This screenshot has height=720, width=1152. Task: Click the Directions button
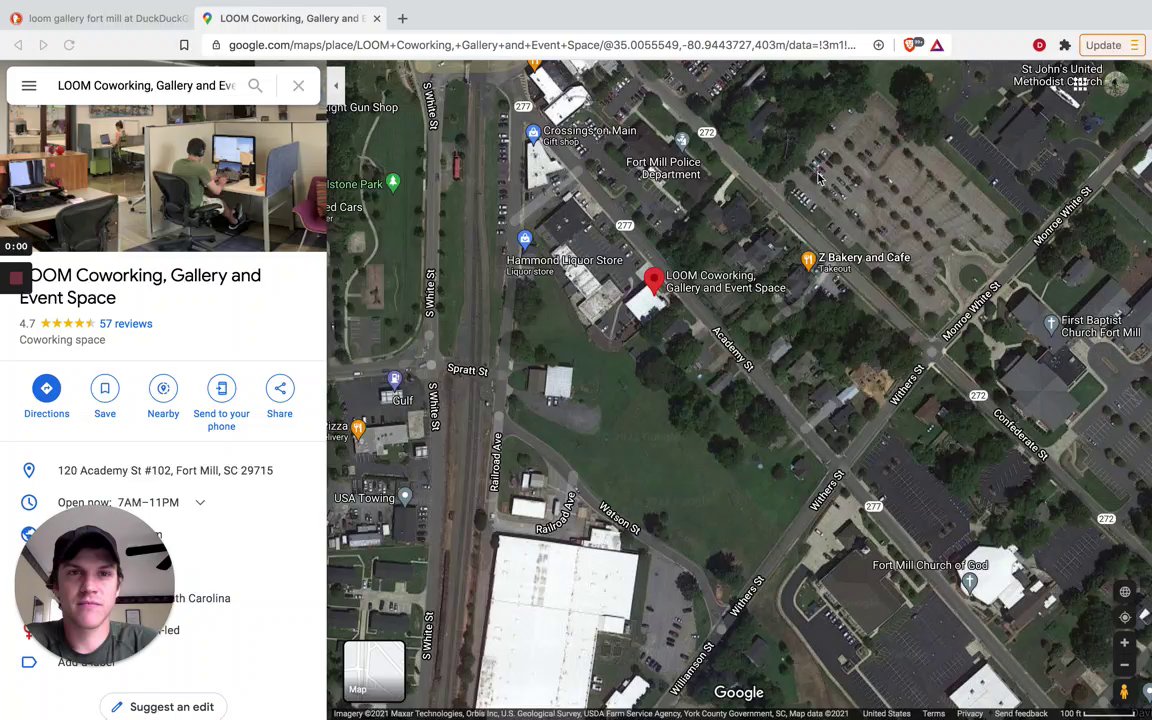pyautogui.click(x=46, y=388)
